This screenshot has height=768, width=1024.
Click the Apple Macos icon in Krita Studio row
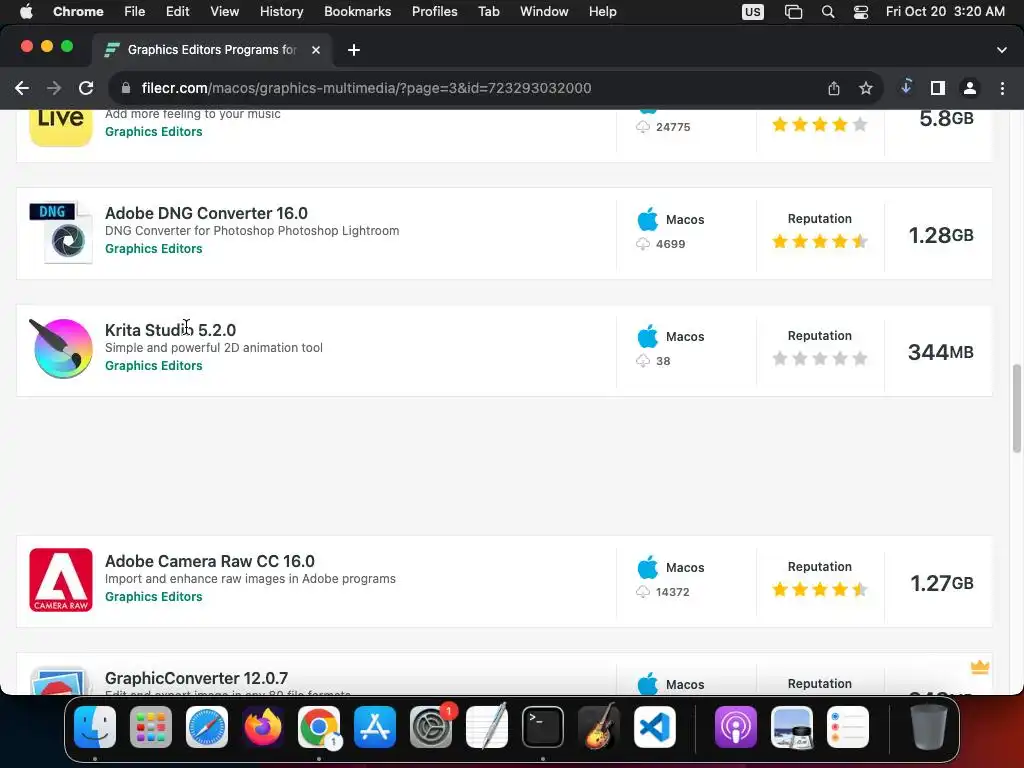[x=647, y=336]
